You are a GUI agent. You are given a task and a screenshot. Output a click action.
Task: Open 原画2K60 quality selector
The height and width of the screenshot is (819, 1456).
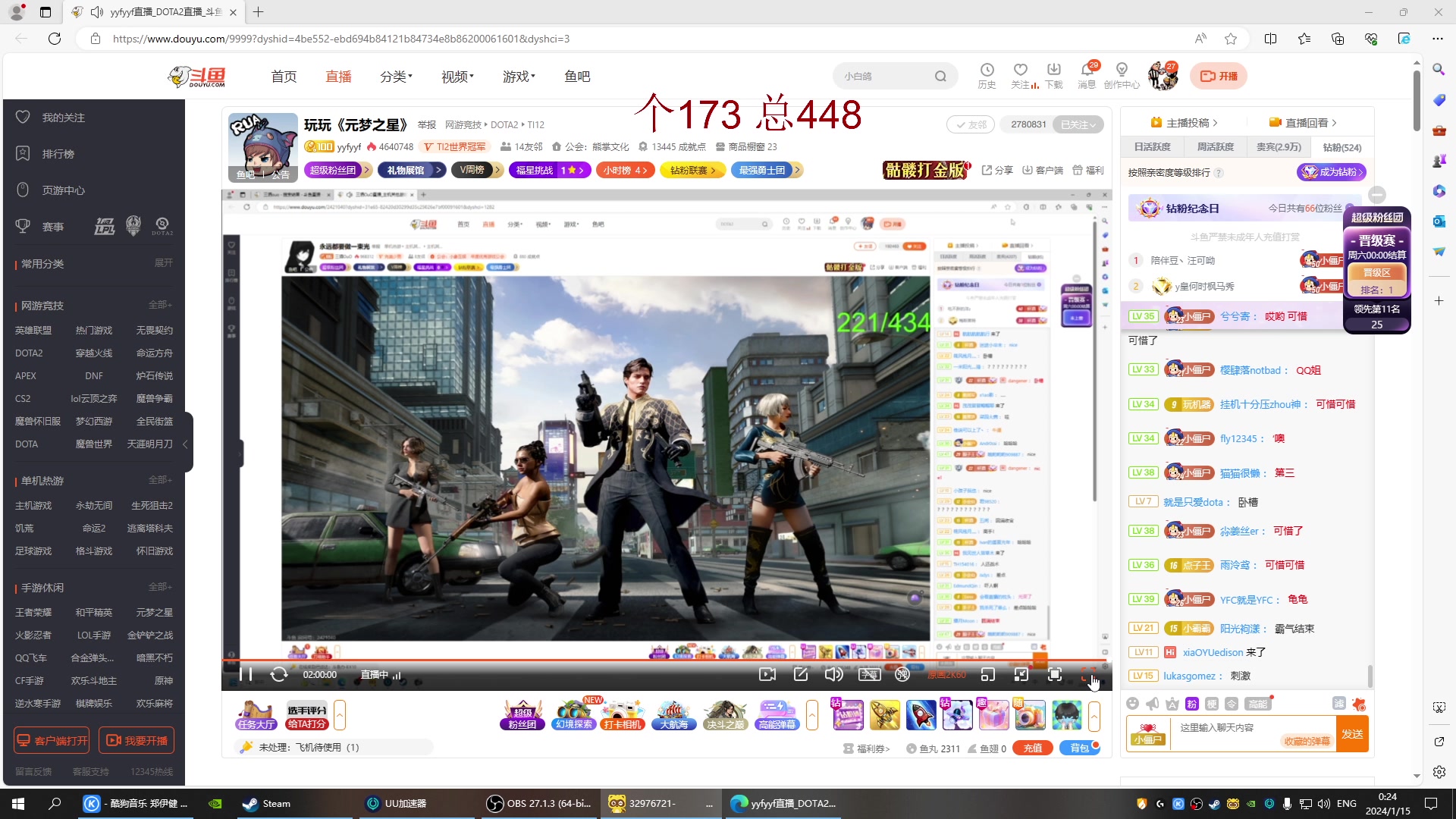(x=946, y=674)
